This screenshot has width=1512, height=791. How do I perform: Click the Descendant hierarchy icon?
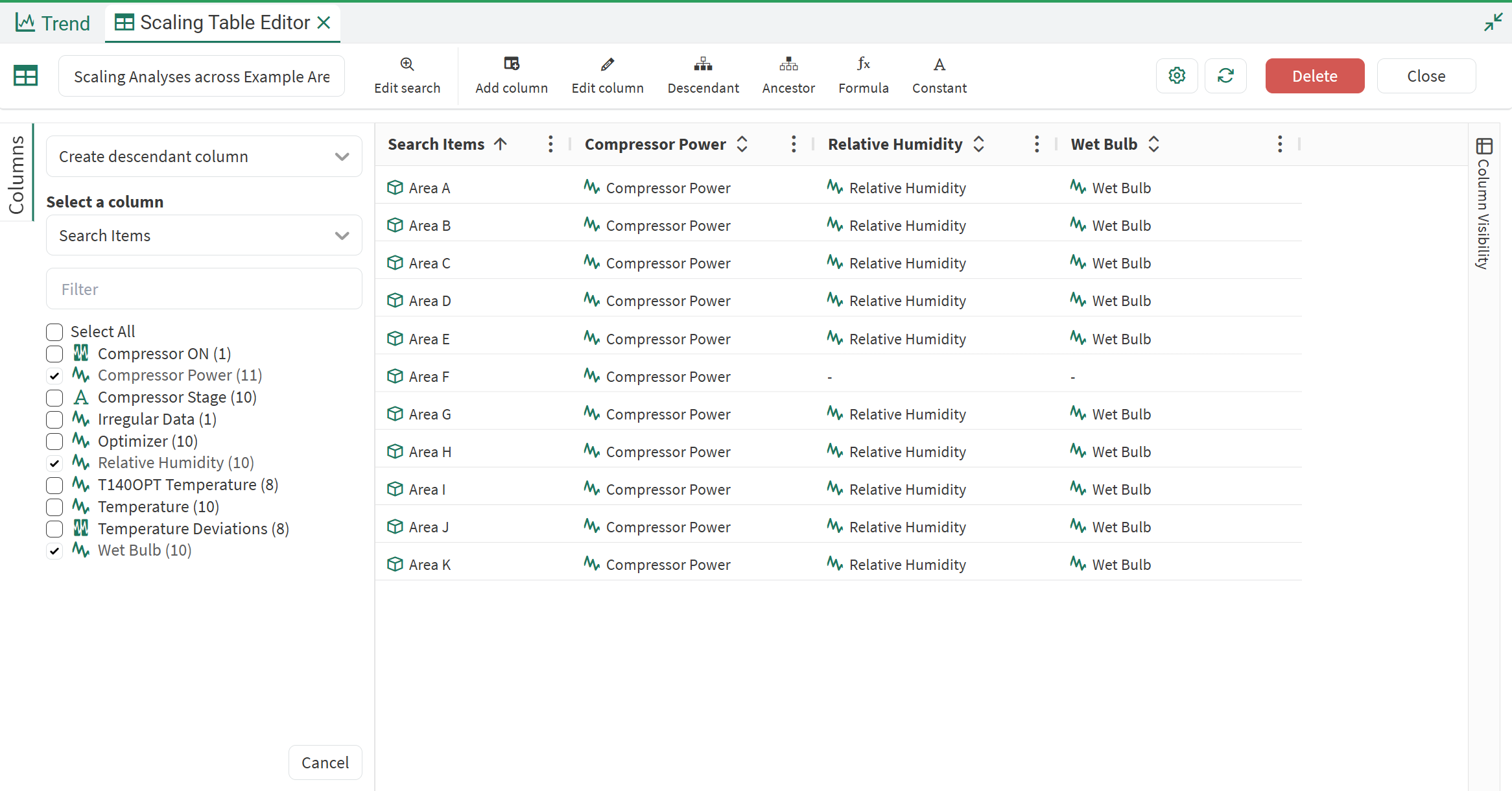point(703,64)
